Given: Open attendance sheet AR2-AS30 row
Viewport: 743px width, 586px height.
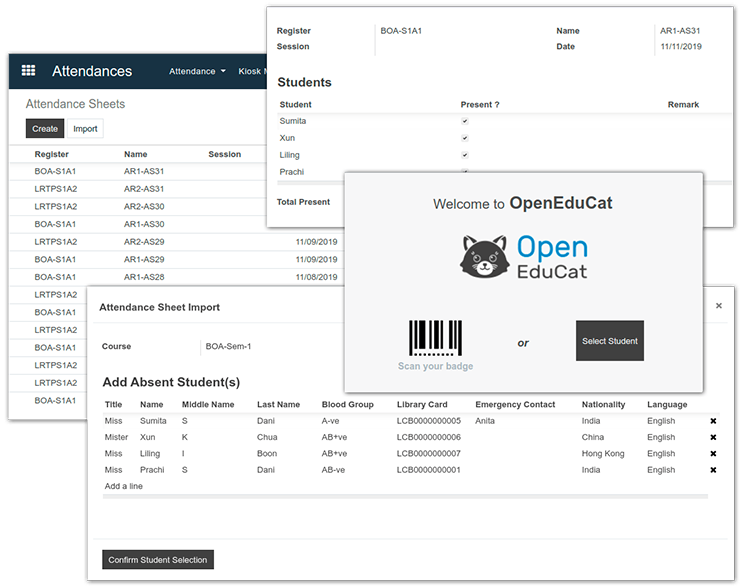Looking at the screenshot, I should 137,206.
